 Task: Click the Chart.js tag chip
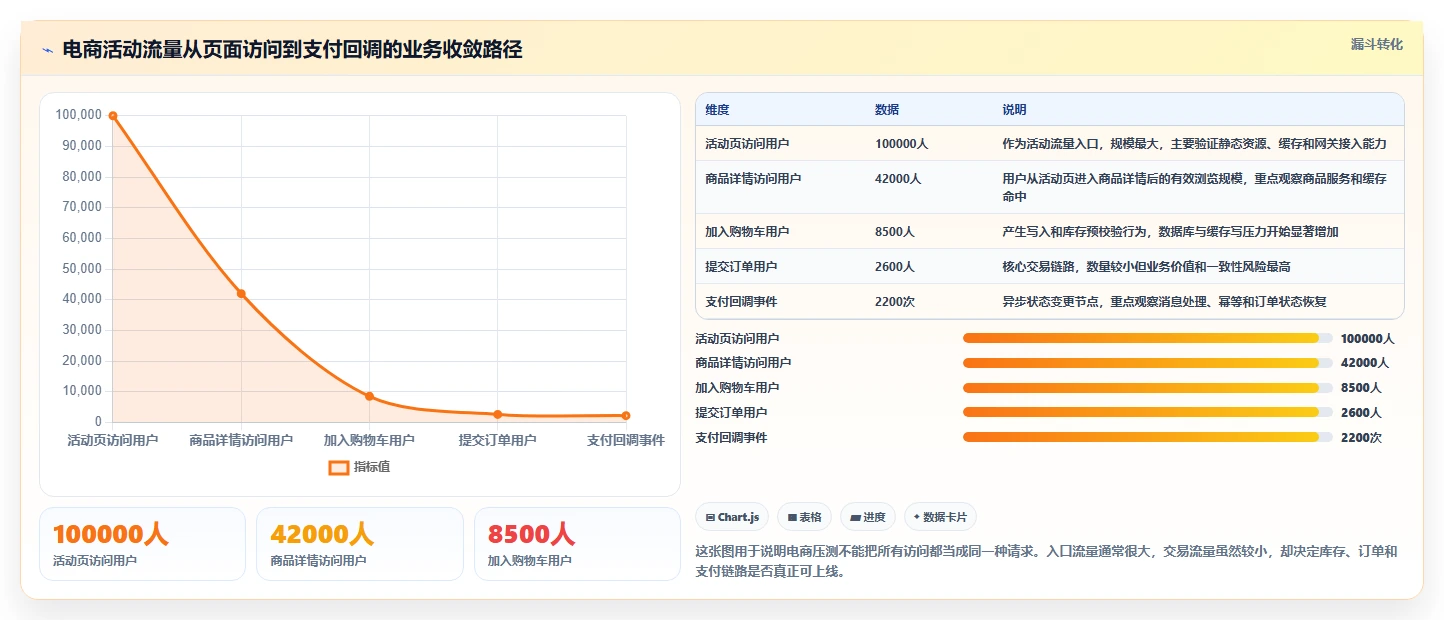pyautogui.click(x=732, y=517)
